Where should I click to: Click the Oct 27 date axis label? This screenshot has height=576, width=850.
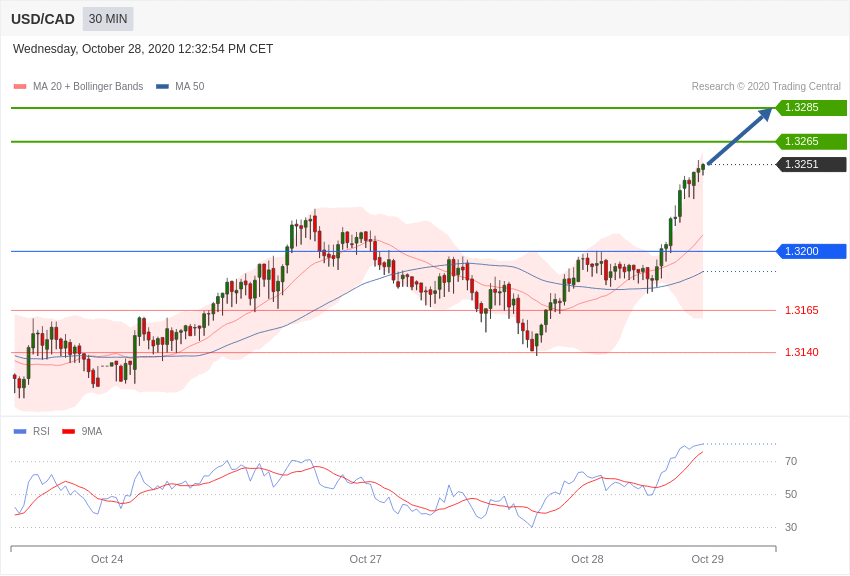pyautogui.click(x=365, y=559)
